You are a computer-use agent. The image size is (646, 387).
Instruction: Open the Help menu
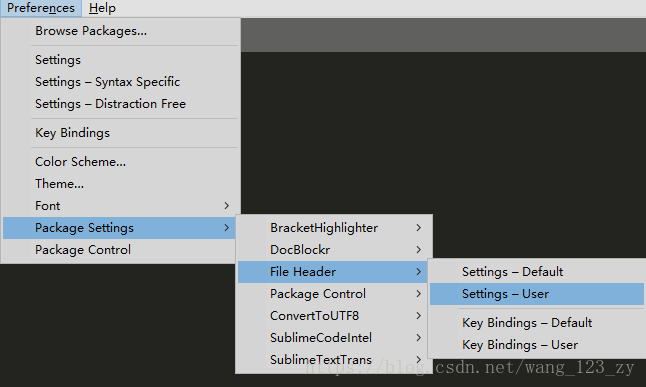[x=102, y=8]
